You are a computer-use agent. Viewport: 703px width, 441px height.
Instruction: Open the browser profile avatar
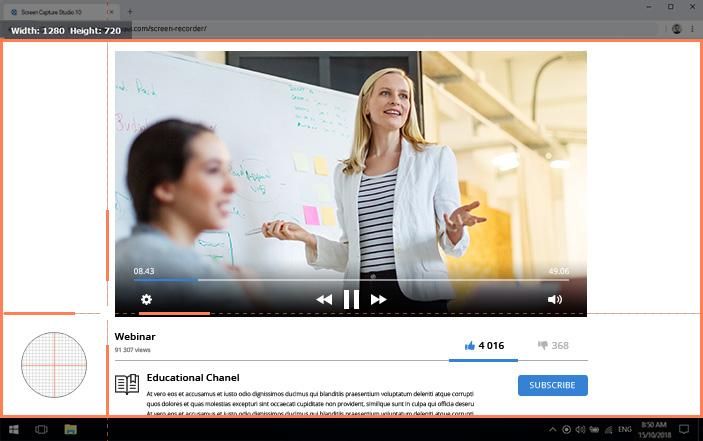coord(677,29)
